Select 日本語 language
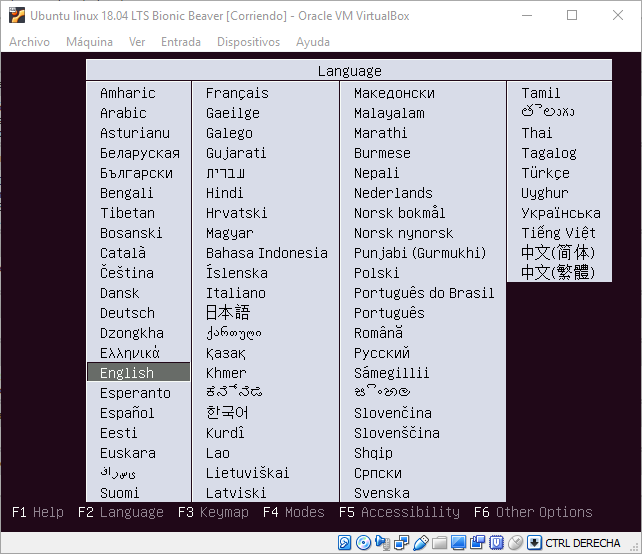Image resolution: width=642 pixels, height=554 pixels. tap(228, 313)
